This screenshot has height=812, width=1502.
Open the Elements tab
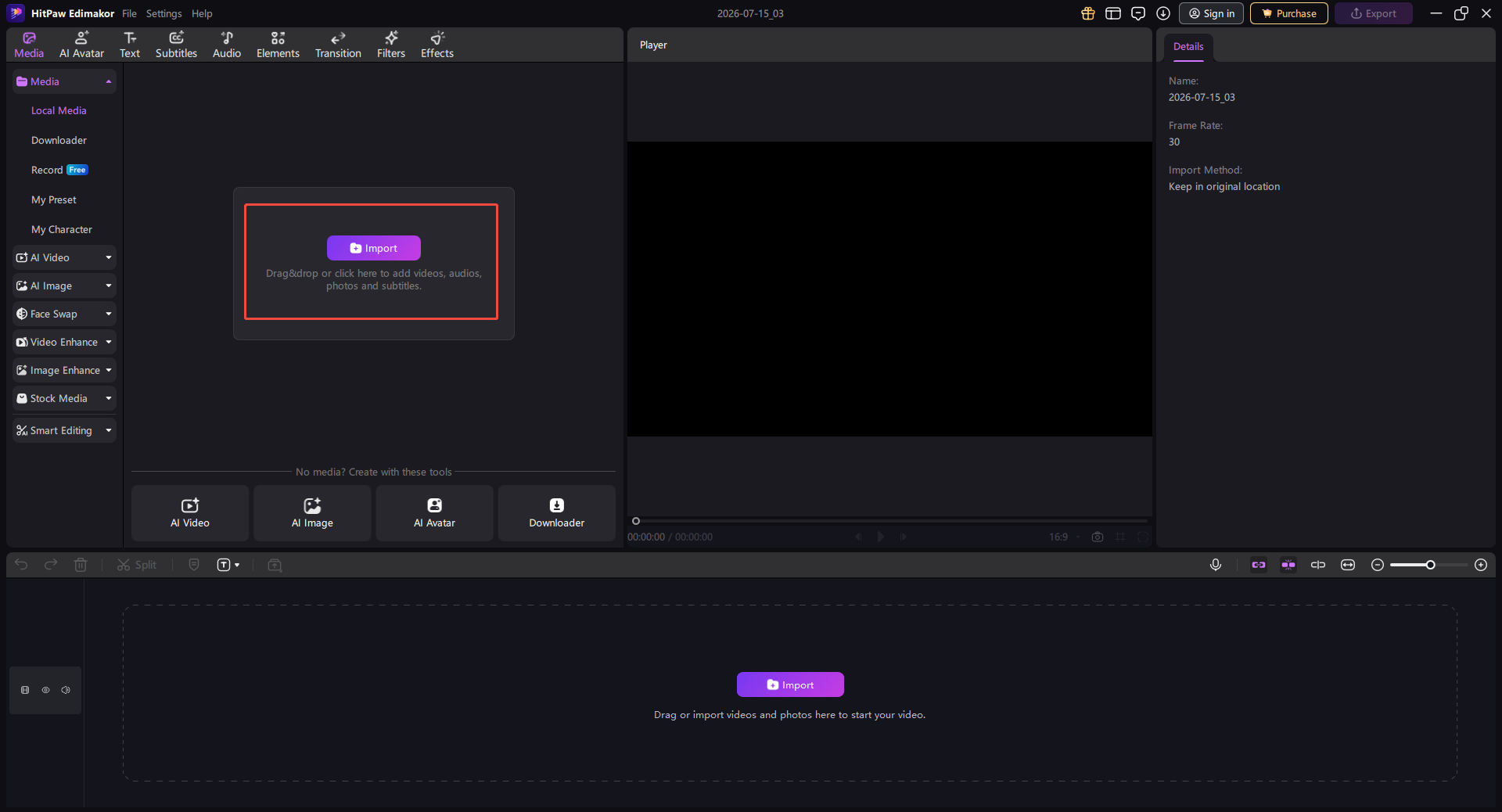[278, 45]
